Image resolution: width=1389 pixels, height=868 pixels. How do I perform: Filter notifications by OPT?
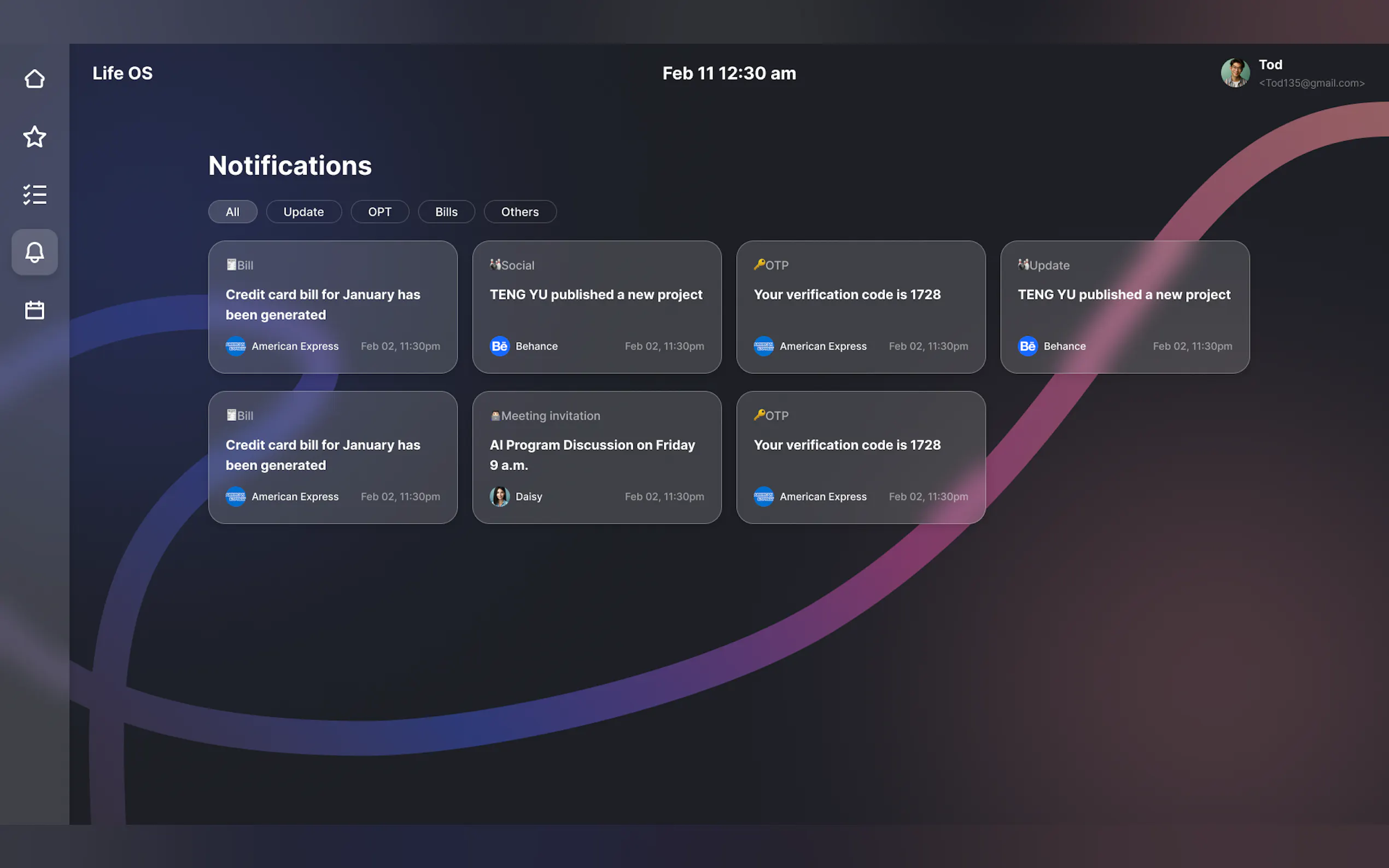click(380, 212)
